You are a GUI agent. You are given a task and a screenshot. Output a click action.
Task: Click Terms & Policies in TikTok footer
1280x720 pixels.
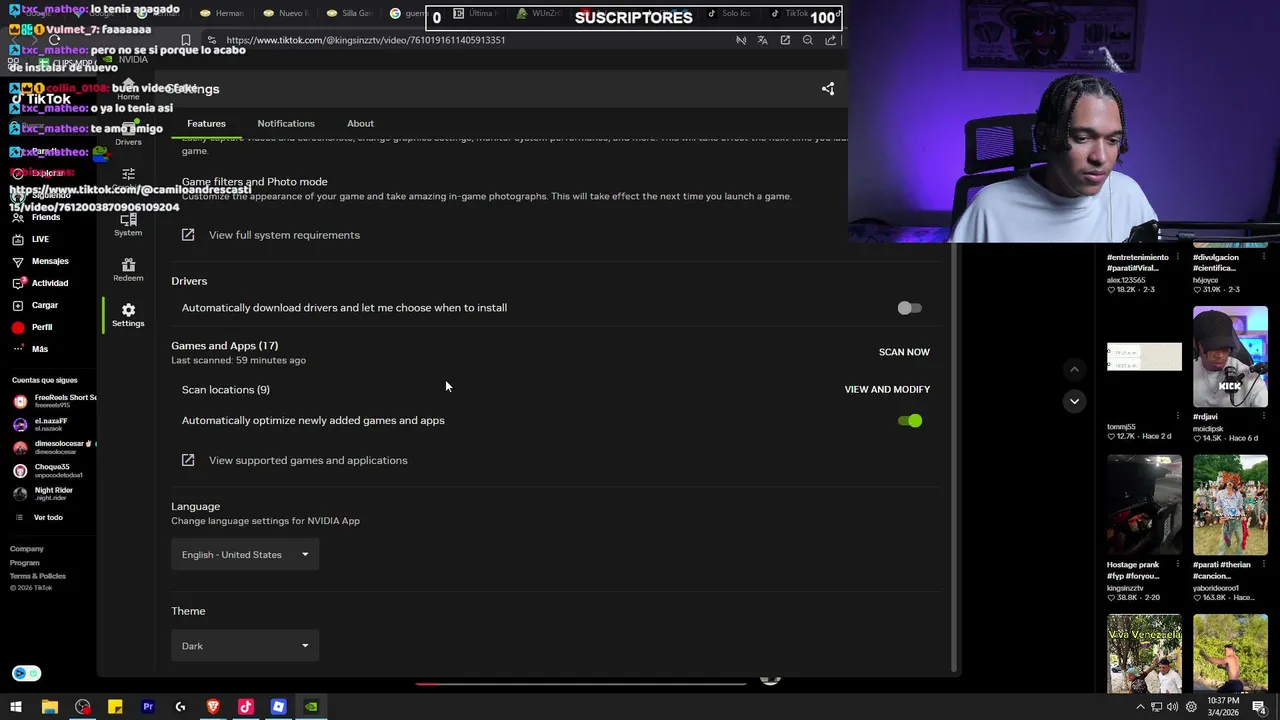point(38,576)
